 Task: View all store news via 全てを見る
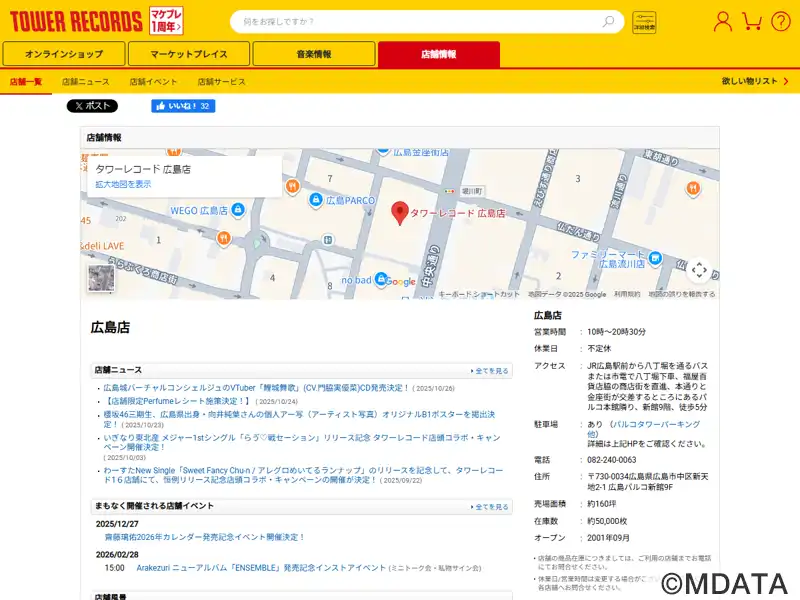tap(490, 371)
